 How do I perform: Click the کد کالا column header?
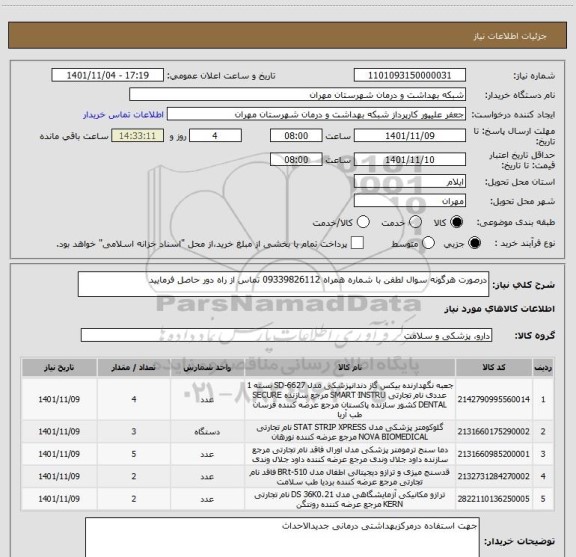(x=494, y=367)
